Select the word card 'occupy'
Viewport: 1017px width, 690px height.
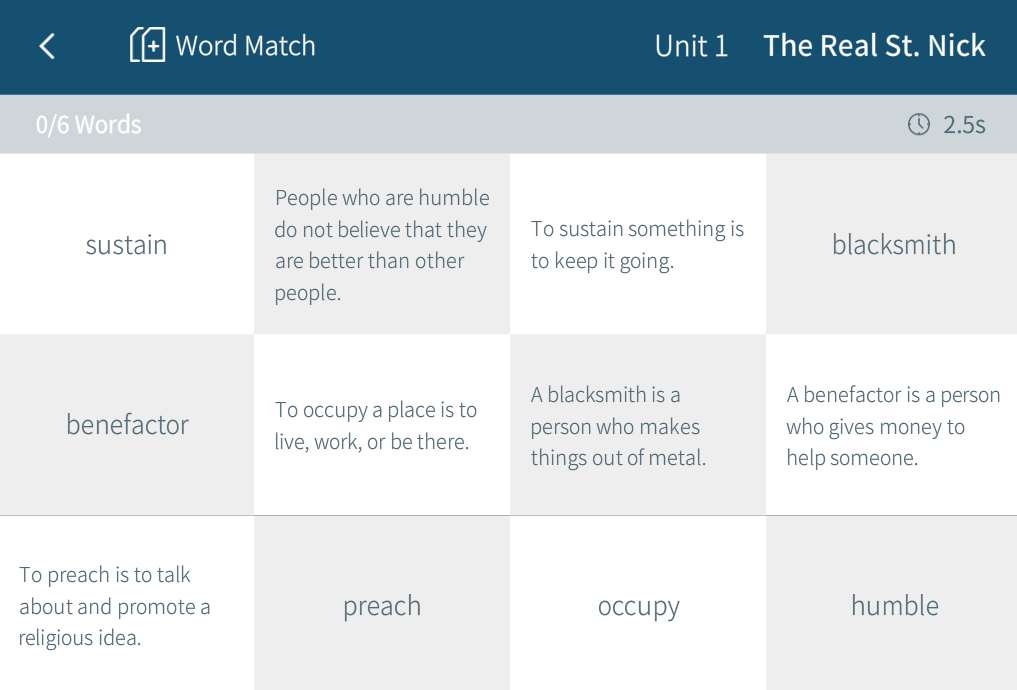(x=638, y=604)
